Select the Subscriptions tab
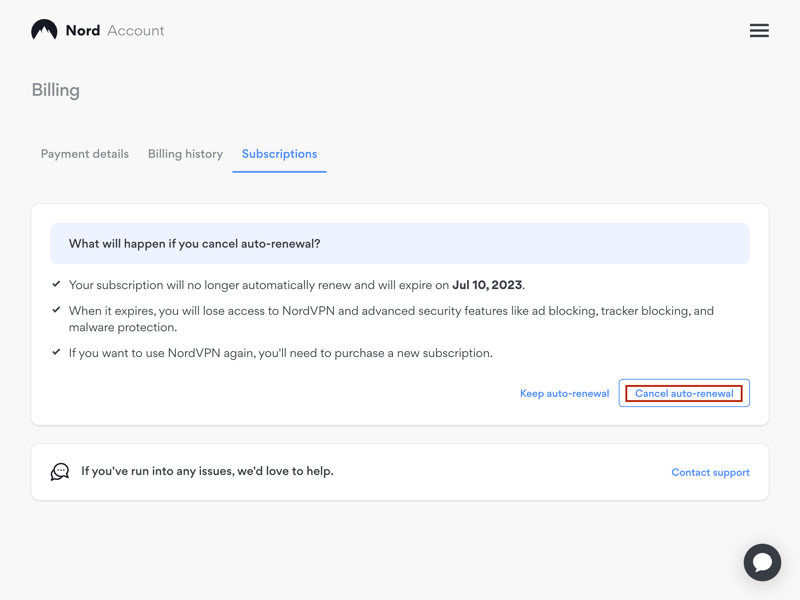Image resolution: width=800 pixels, height=600 pixels. pyautogui.click(x=279, y=154)
